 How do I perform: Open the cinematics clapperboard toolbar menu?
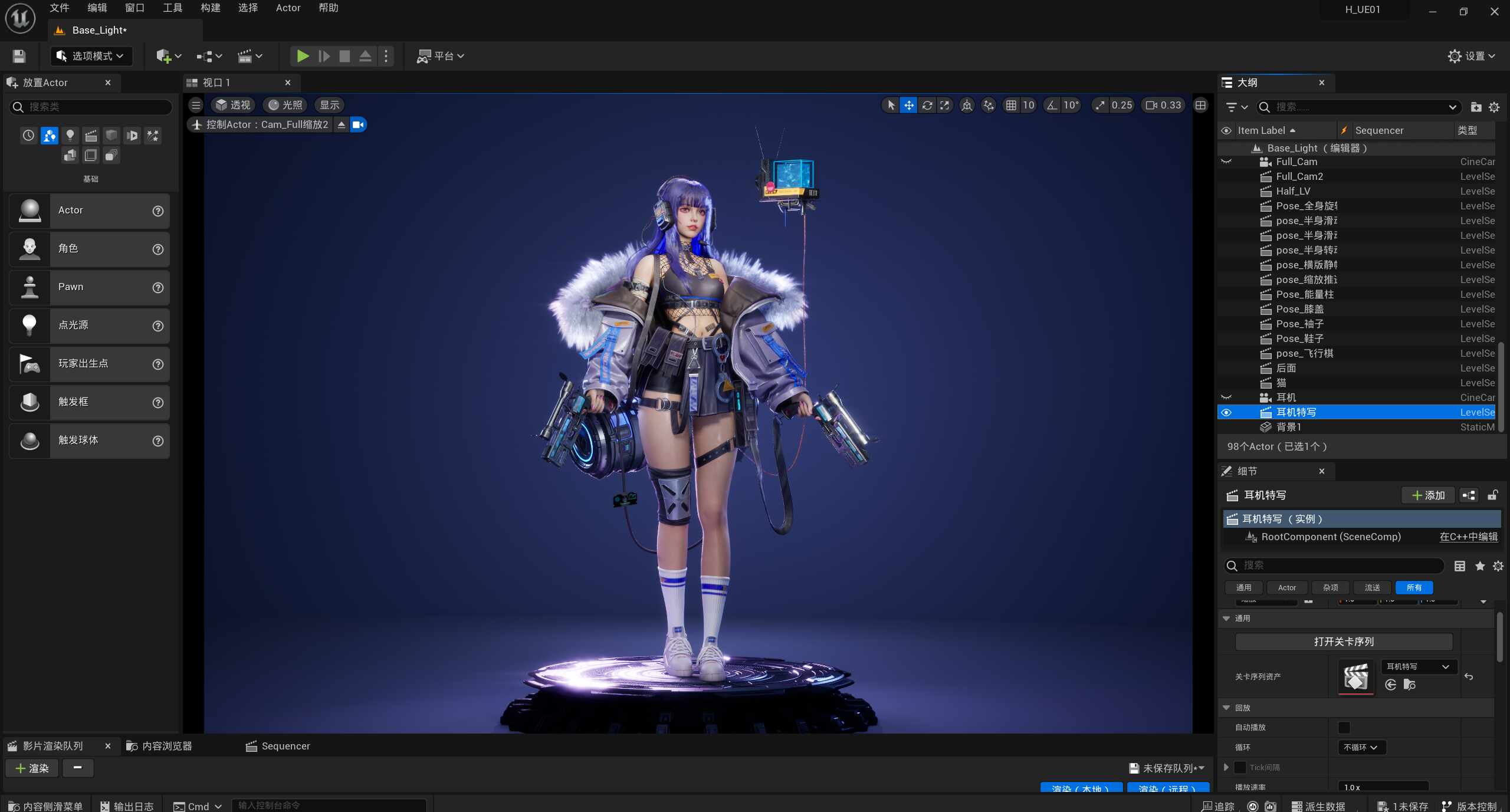[x=250, y=56]
